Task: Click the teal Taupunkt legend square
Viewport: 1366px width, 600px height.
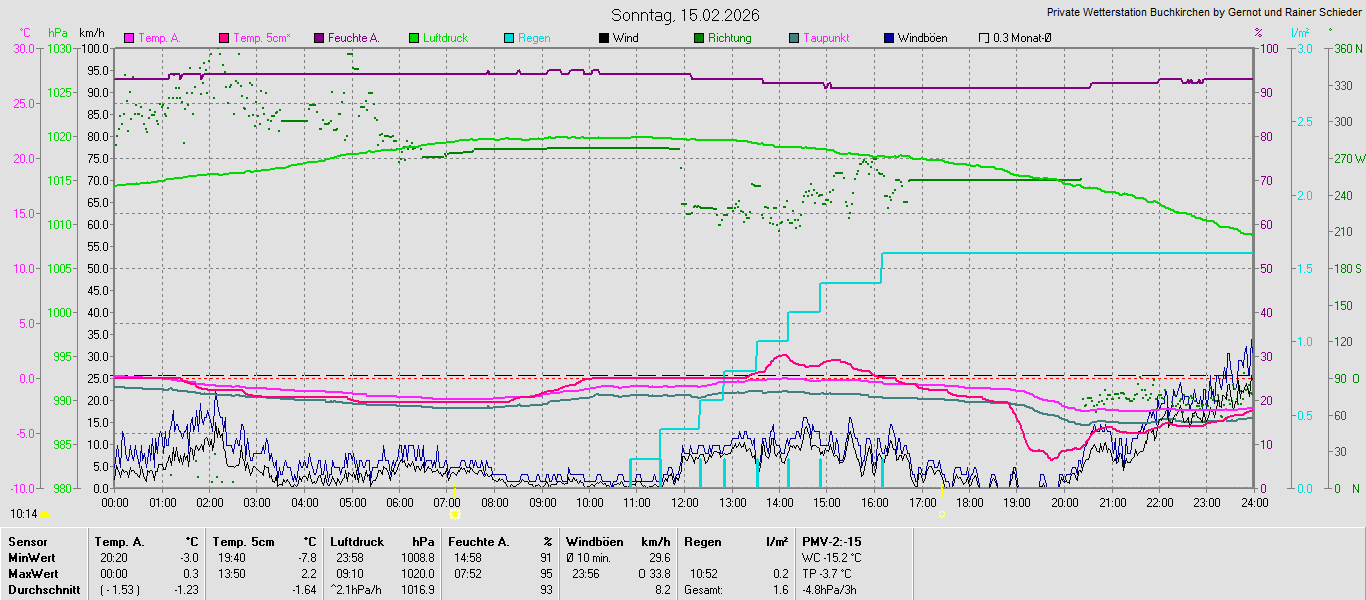Action: coord(794,38)
